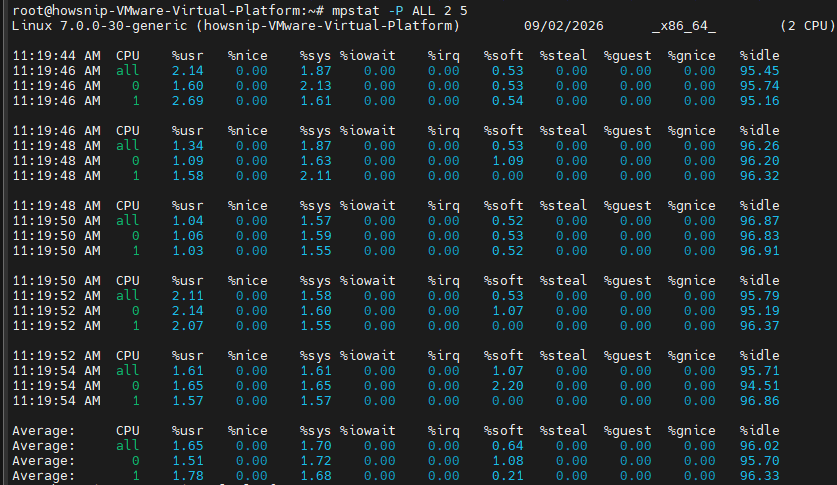Screen dimensions: 837x485
Task: Click the average %idle value "96.33"
Action: coord(760,475)
